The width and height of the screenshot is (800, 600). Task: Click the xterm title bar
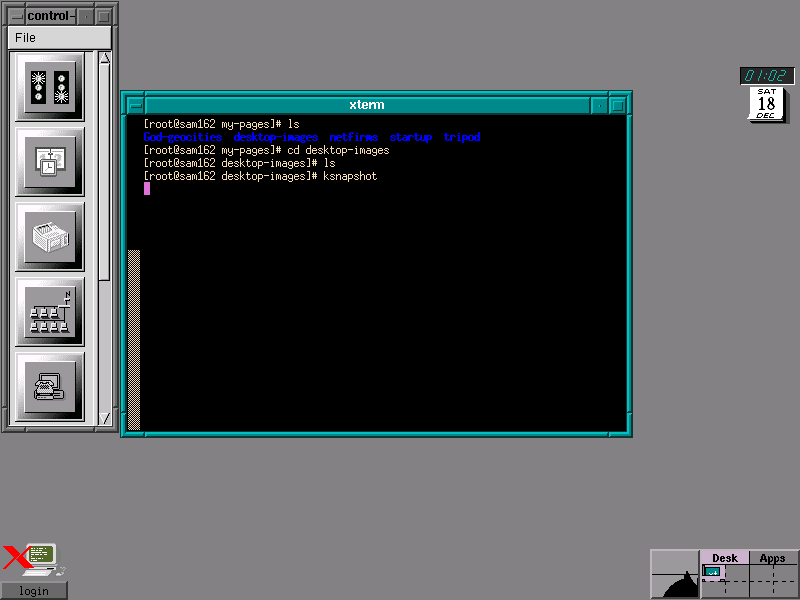367,105
